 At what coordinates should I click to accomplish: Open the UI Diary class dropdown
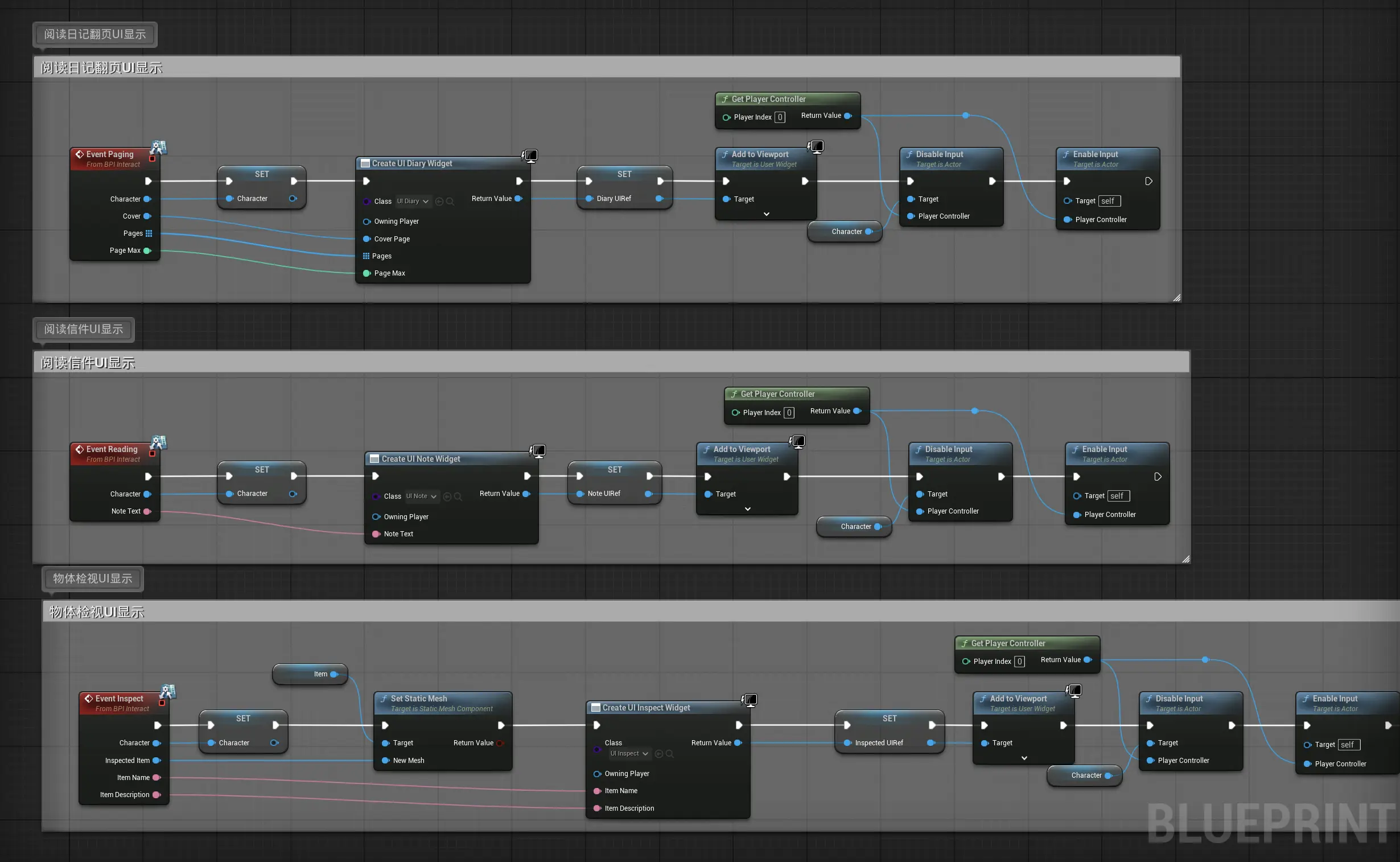(x=413, y=201)
